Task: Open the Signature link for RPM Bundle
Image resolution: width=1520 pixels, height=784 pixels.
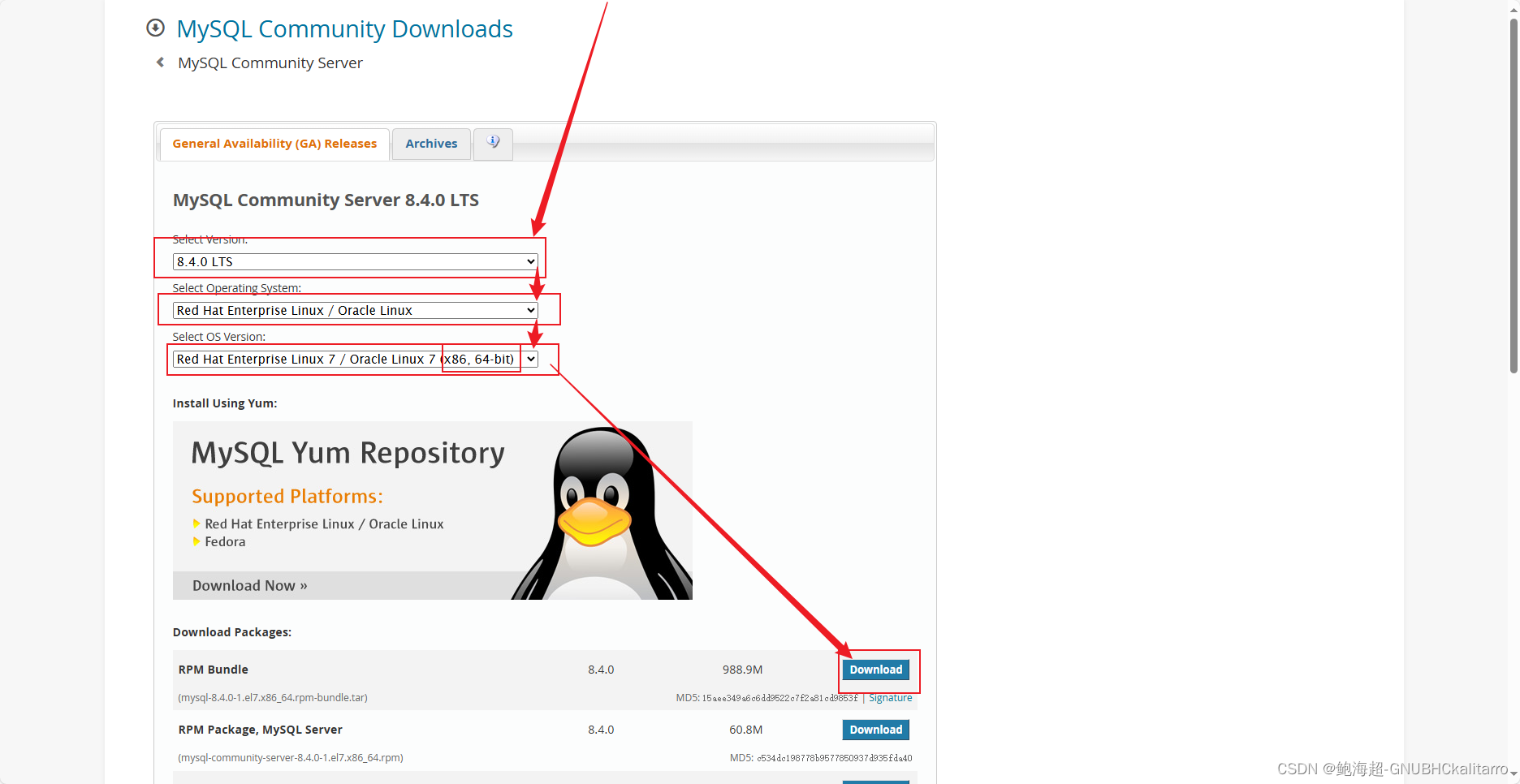Action: 891,698
